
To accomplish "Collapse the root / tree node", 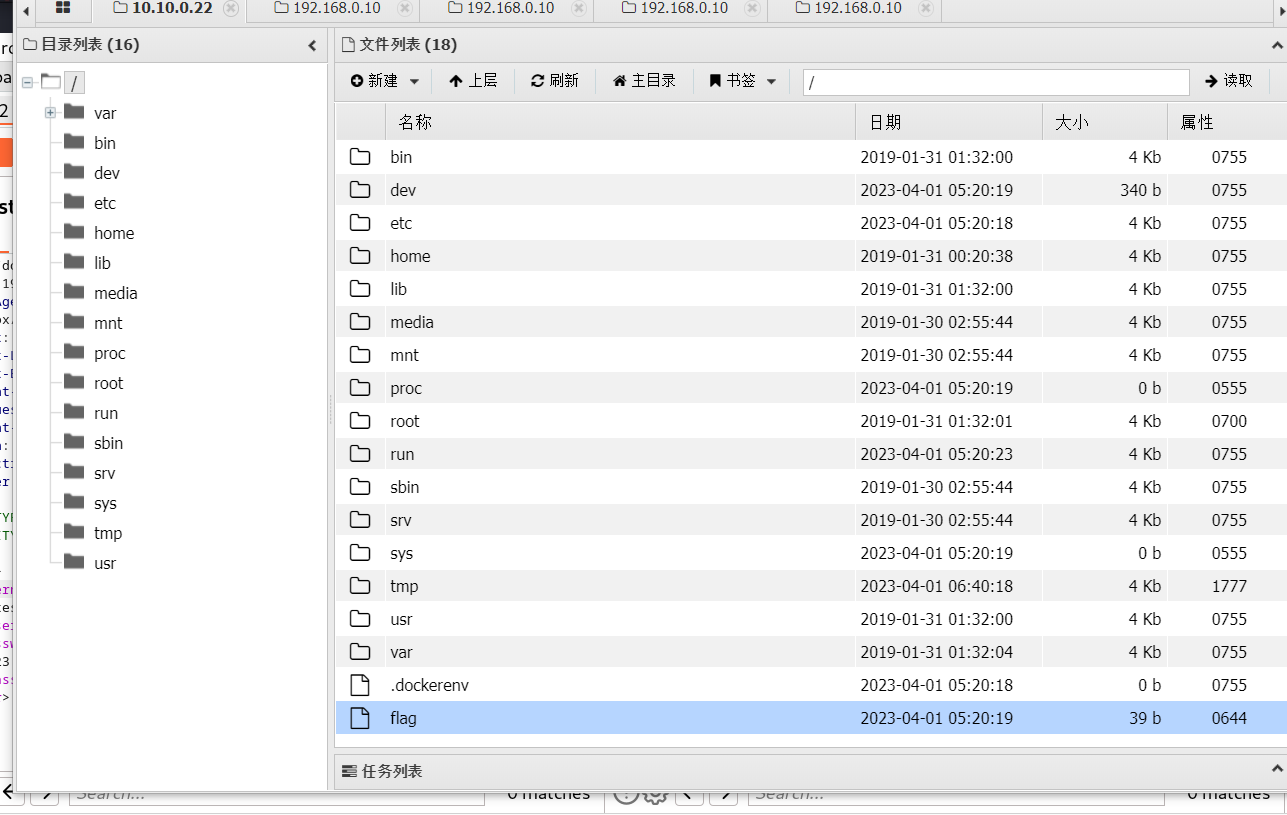I will 27,83.
